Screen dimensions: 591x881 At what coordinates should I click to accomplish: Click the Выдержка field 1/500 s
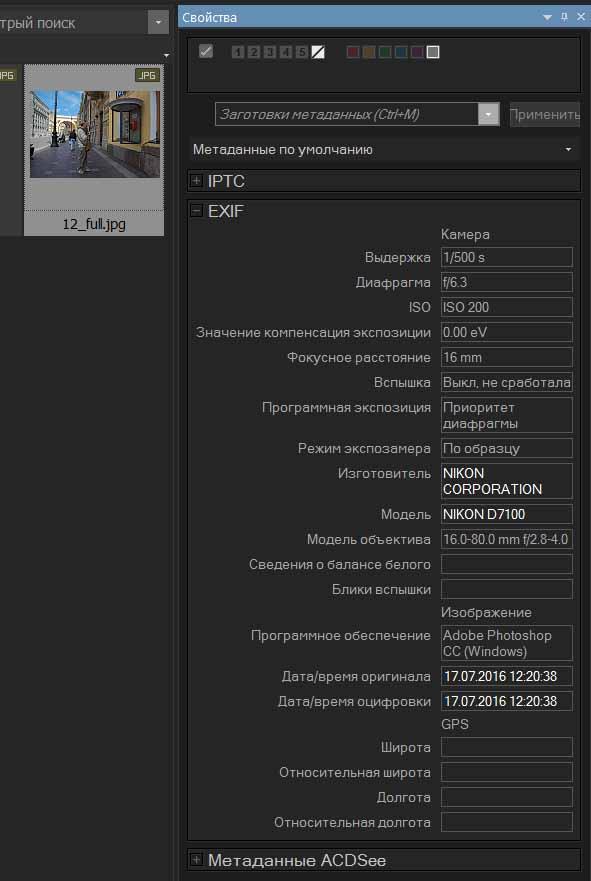click(x=507, y=257)
